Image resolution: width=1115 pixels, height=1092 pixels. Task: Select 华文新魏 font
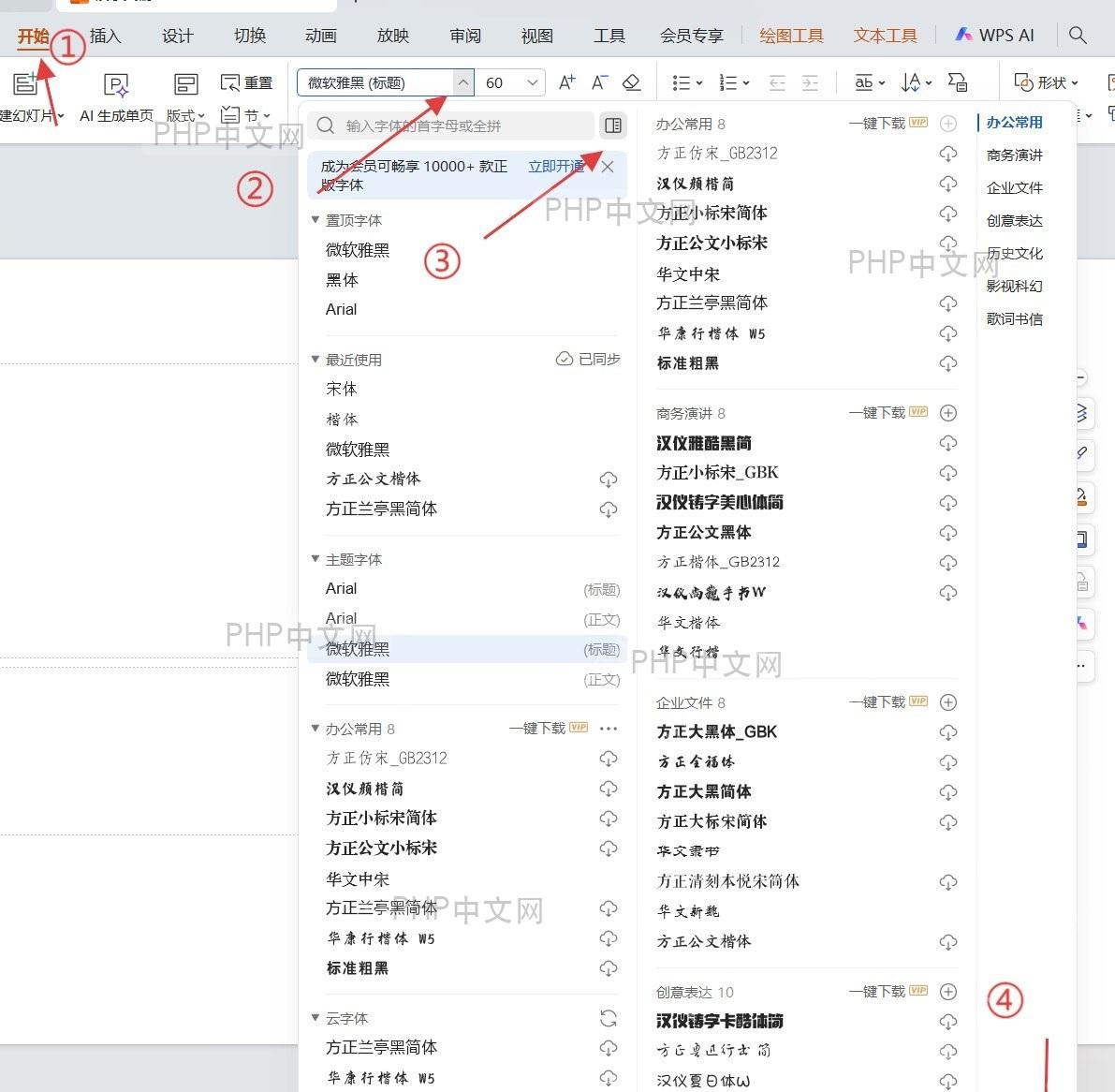[688, 911]
